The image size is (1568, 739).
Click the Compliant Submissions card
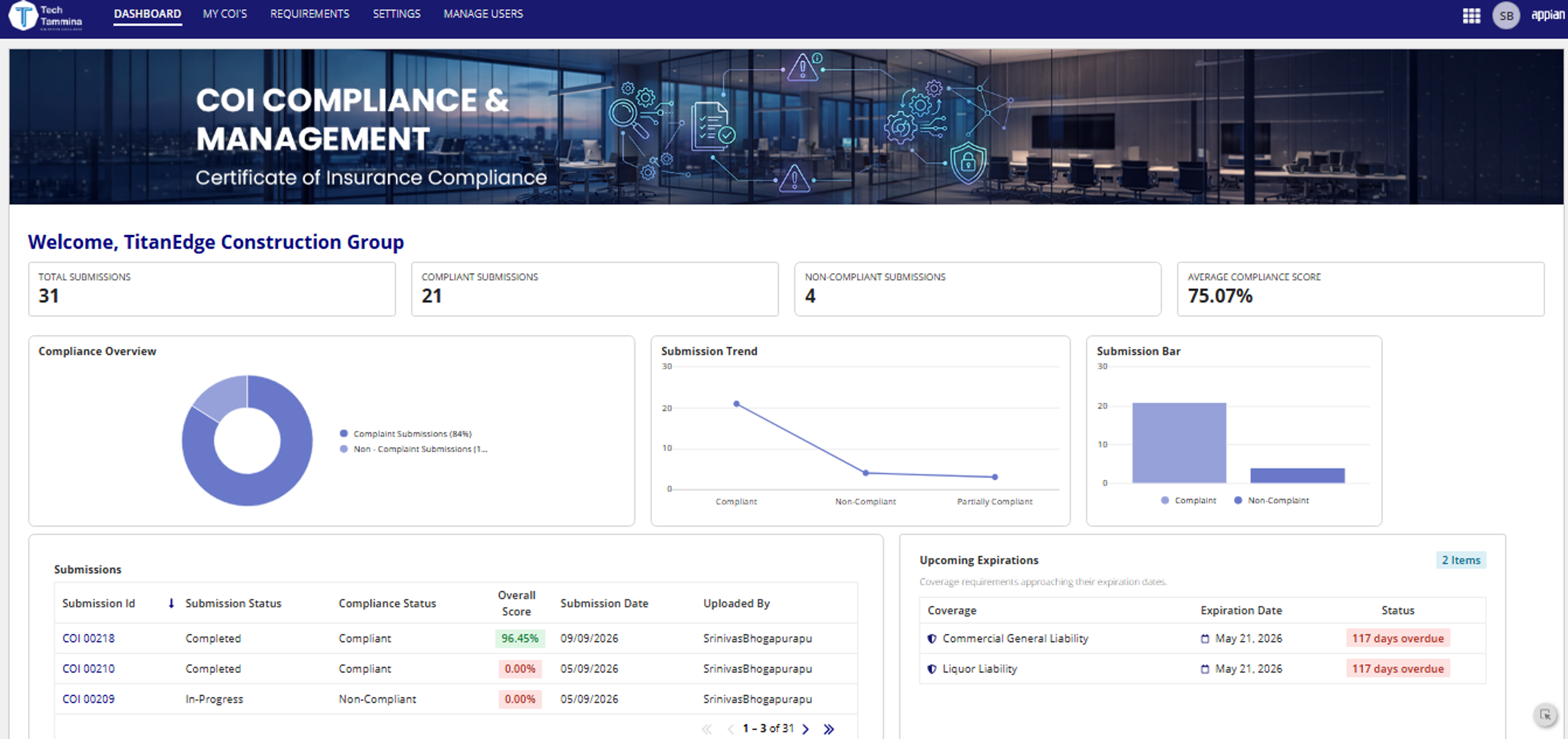point(595,289)
